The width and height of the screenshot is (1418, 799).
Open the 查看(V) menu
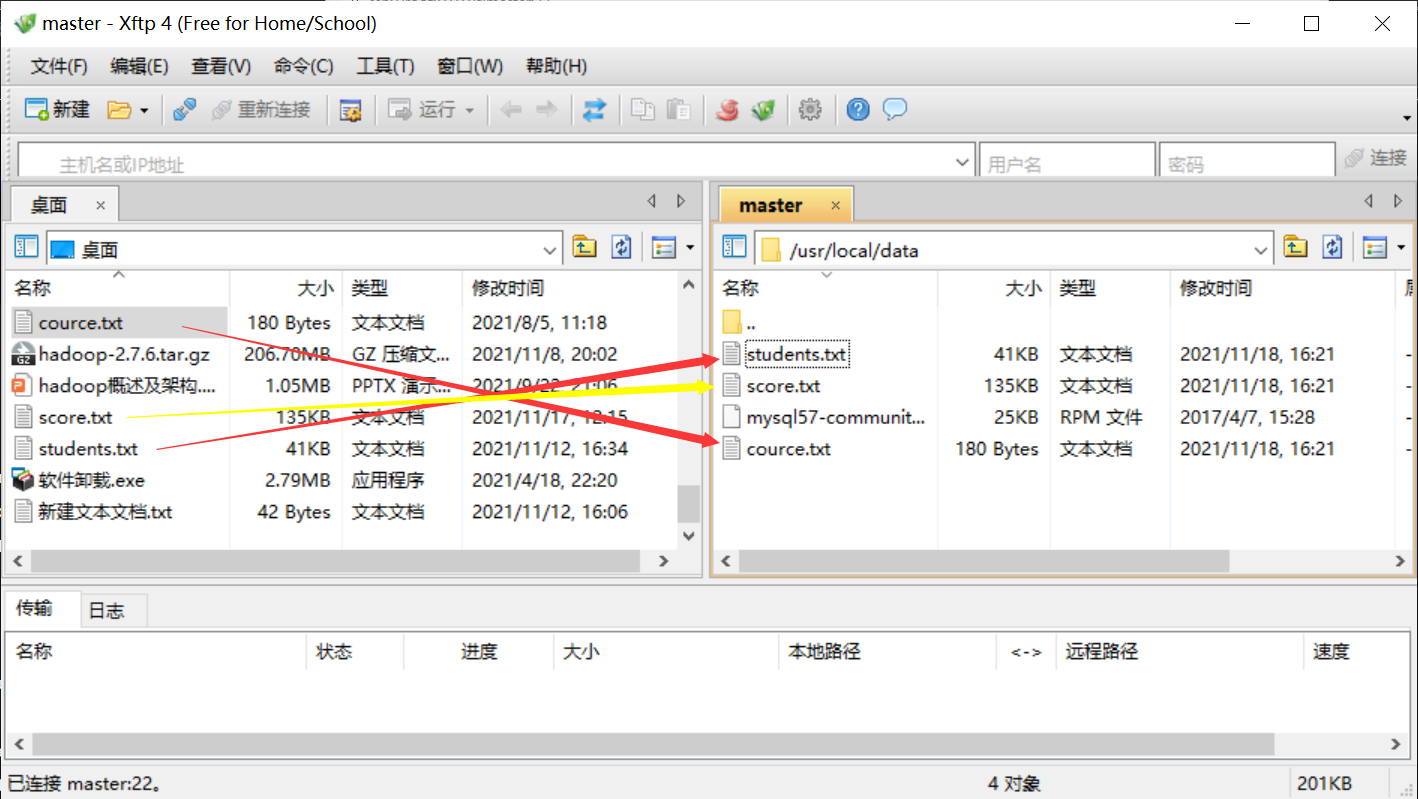tap(221, 66)
